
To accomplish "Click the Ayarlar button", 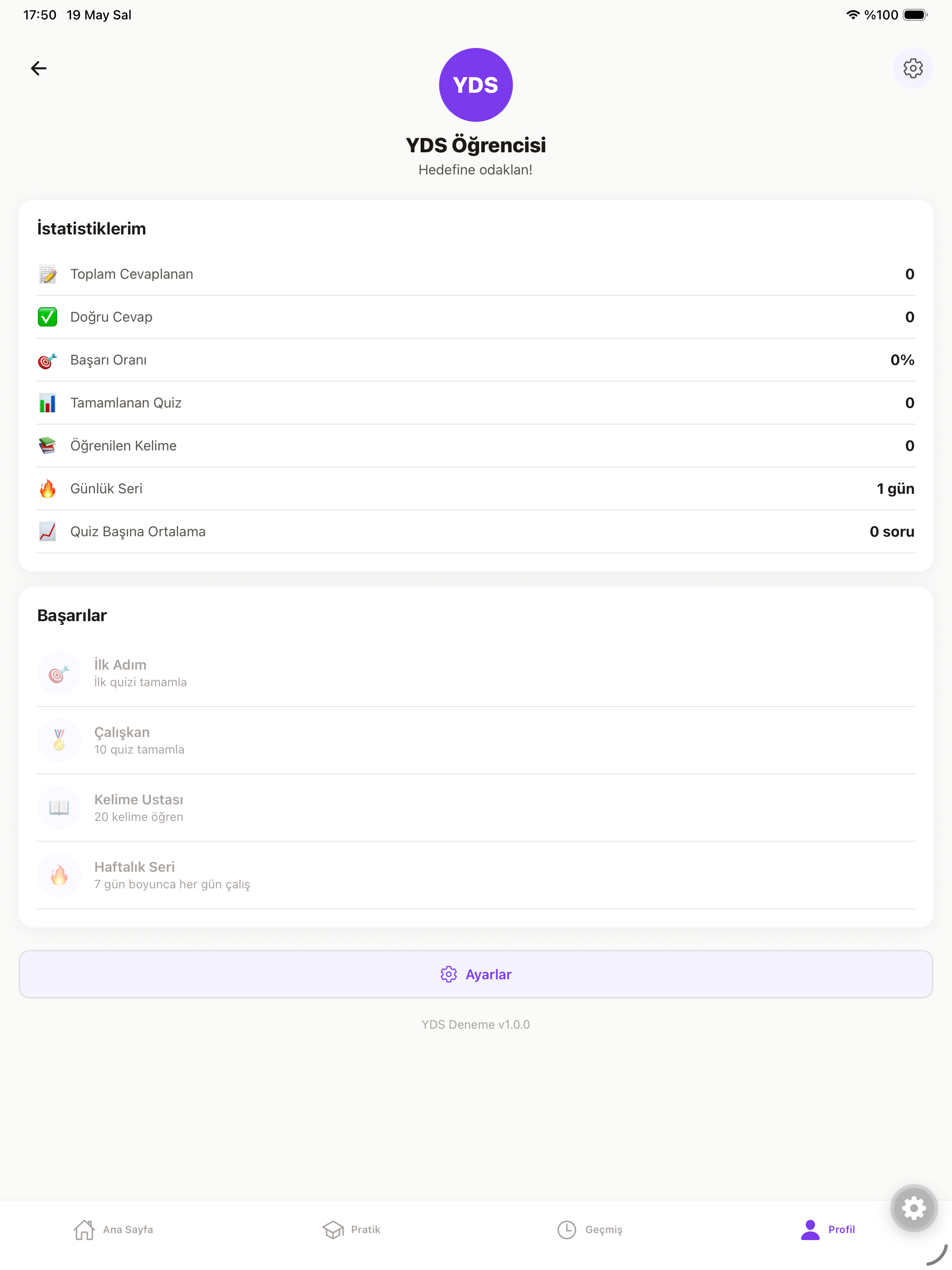I will tap(476, 974).
